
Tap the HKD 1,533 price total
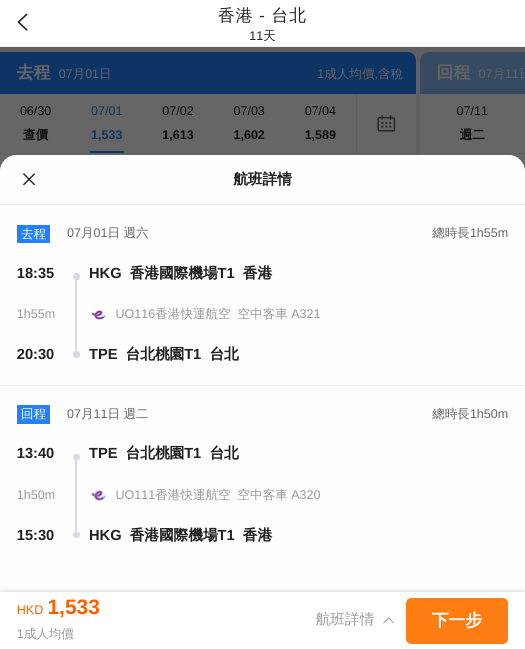pos(58,608)
